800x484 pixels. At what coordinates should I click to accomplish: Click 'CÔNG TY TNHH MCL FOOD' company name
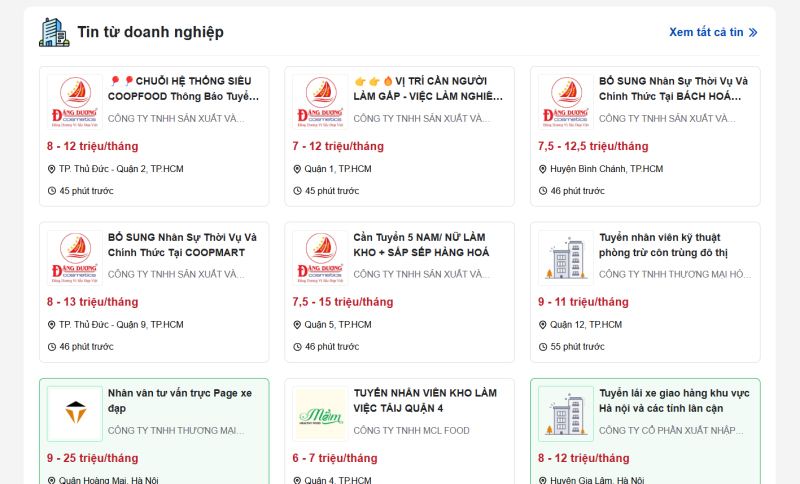[x=411, y=430]
